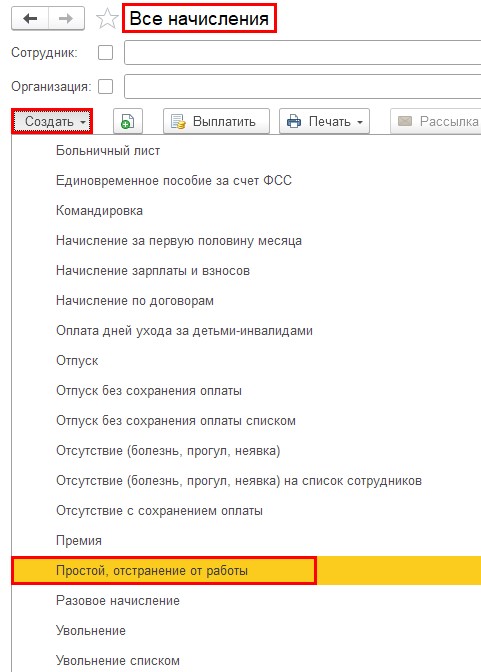This screenshot has height=672, width=481.
Task: Click the Организация input field
Action: (303, 87)
